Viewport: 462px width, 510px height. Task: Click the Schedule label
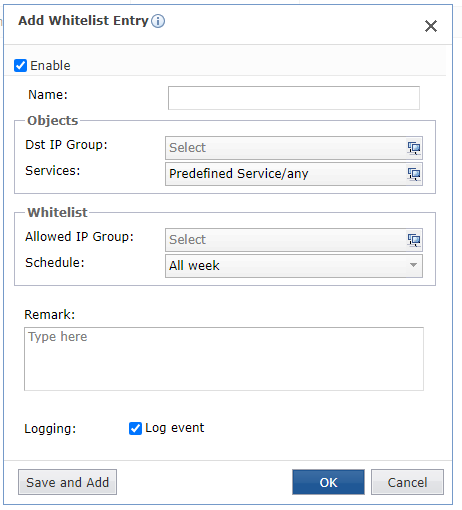pos(55,263)
